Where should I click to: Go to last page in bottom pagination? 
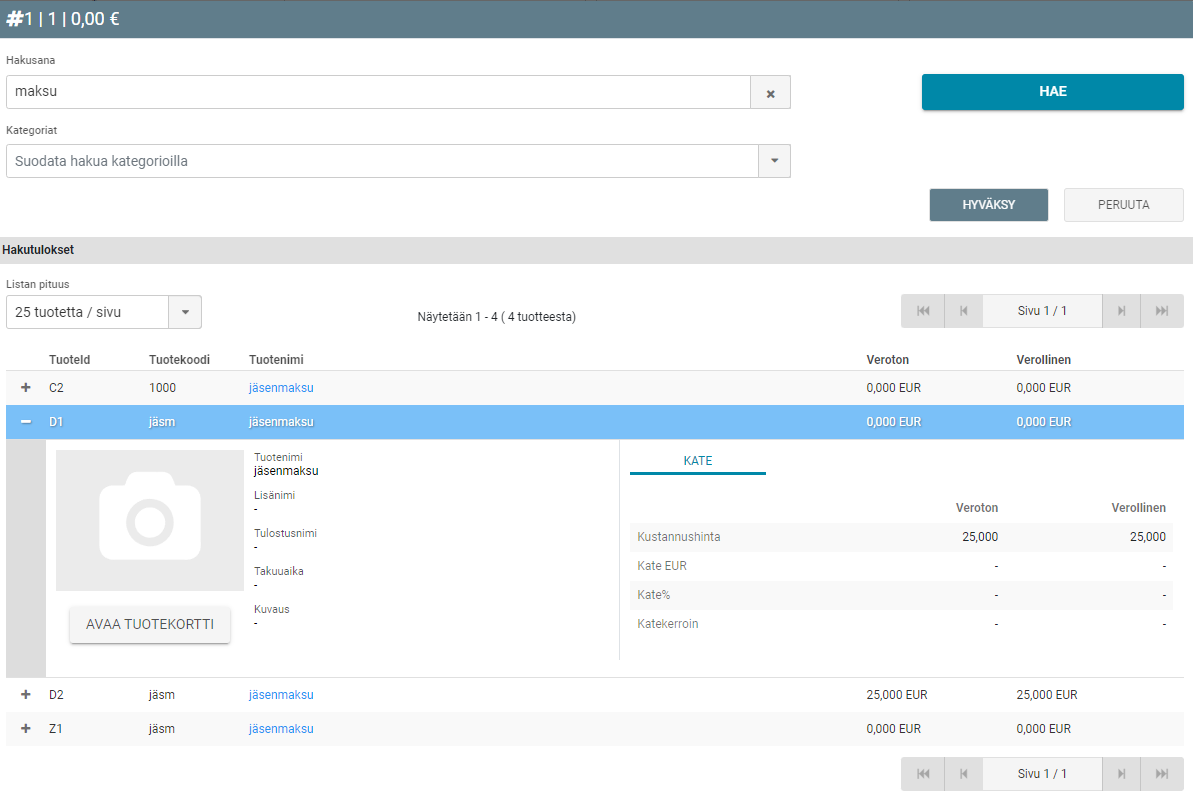pos(1162,773)
